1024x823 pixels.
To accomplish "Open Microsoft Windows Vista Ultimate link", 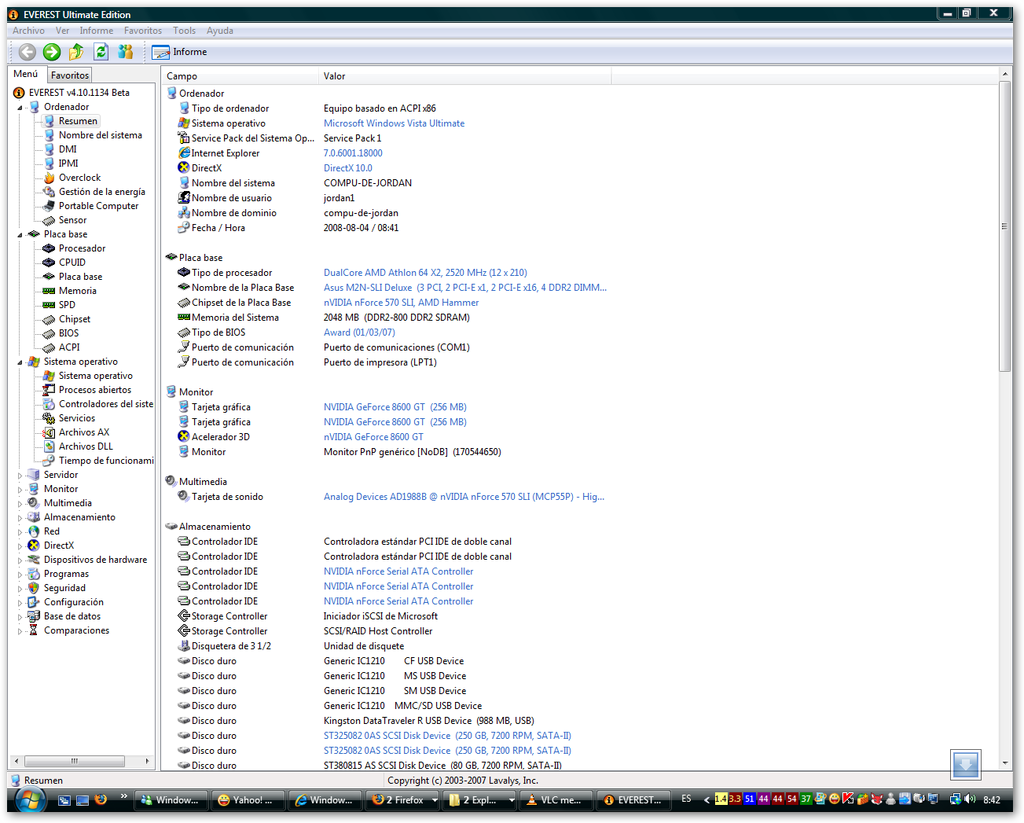I will pos(394,123).
